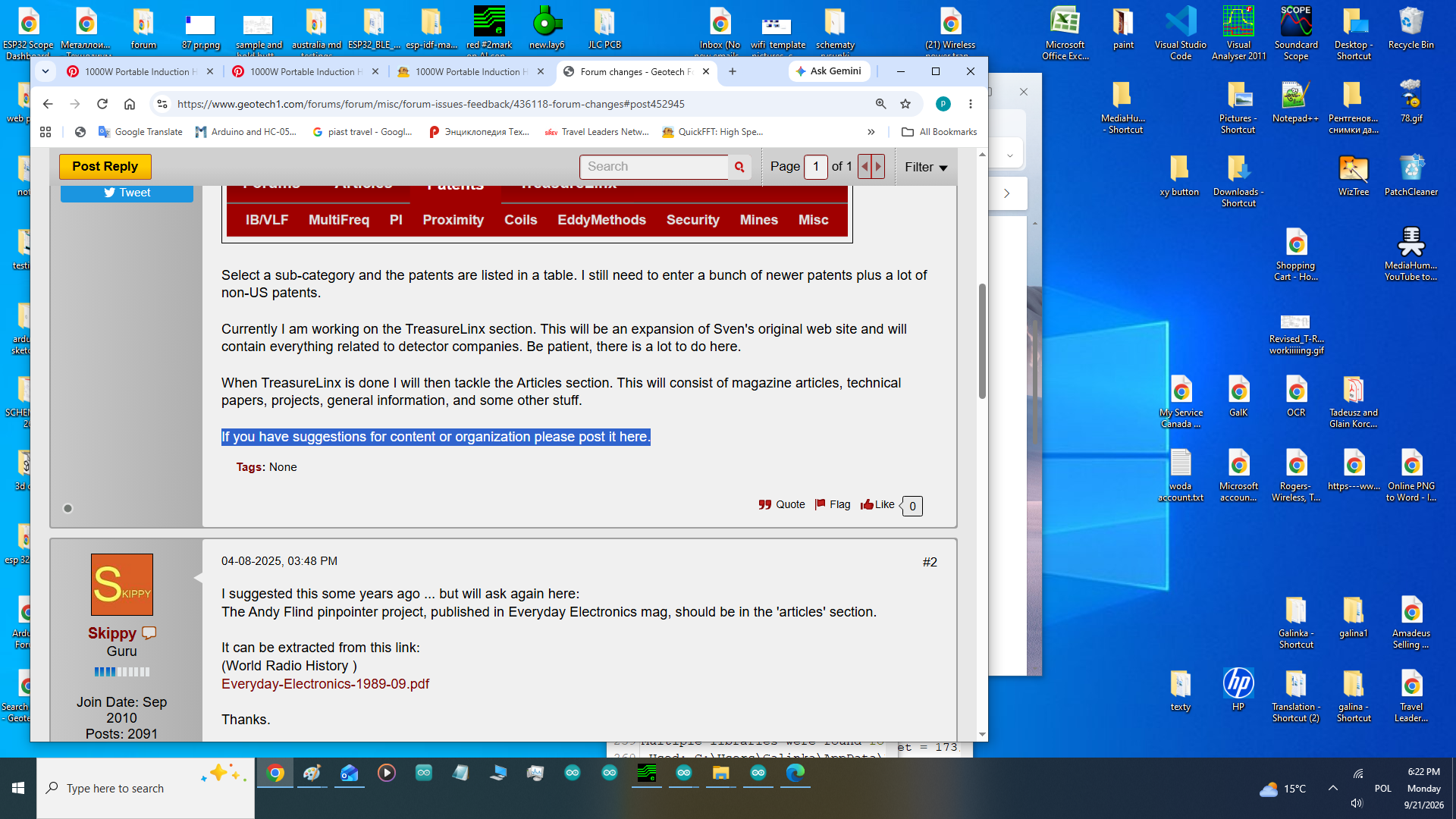Select the Coils patents sub-category

(520, 220)
